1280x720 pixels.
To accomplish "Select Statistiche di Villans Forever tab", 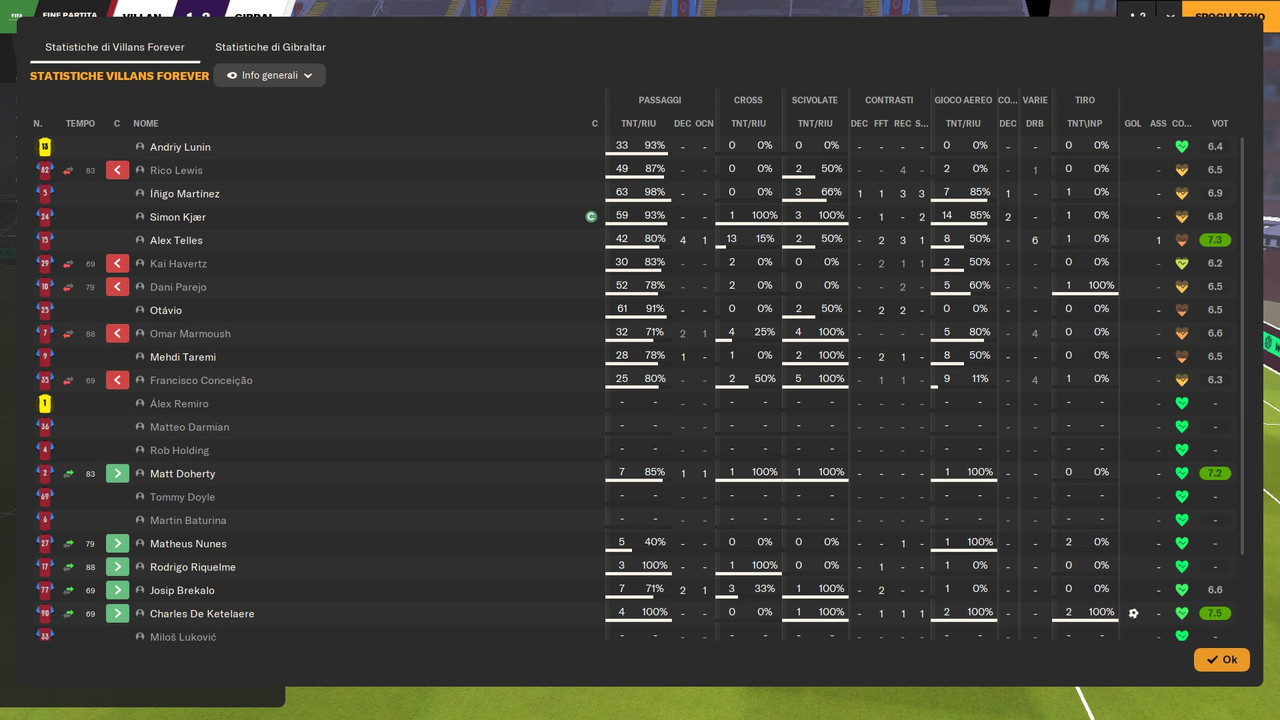I will tap(115, 47).
